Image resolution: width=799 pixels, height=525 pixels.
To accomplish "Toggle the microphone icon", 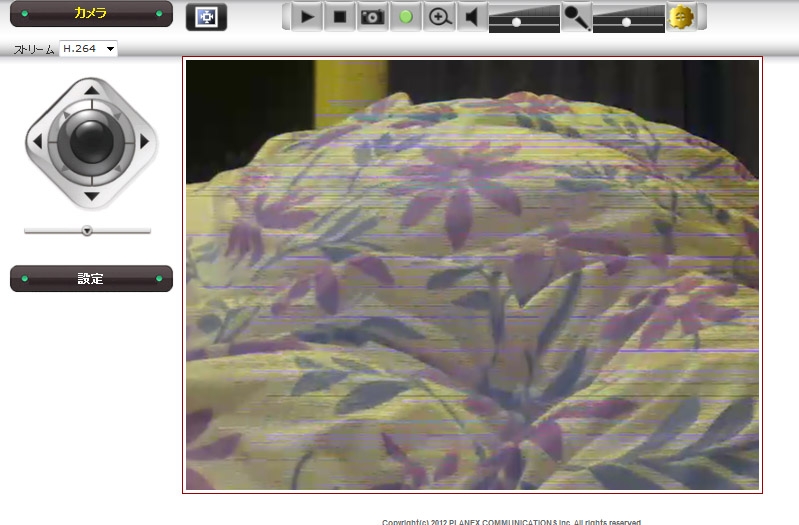I will (577, 18).
